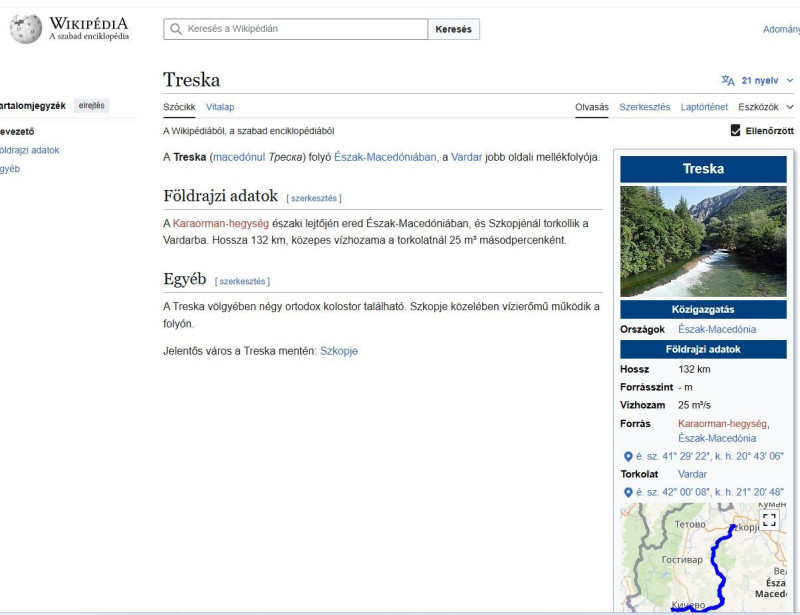Click the Wikipedia globe logo
The height and width of the screenshot is (615, 800).
point(26,29)
